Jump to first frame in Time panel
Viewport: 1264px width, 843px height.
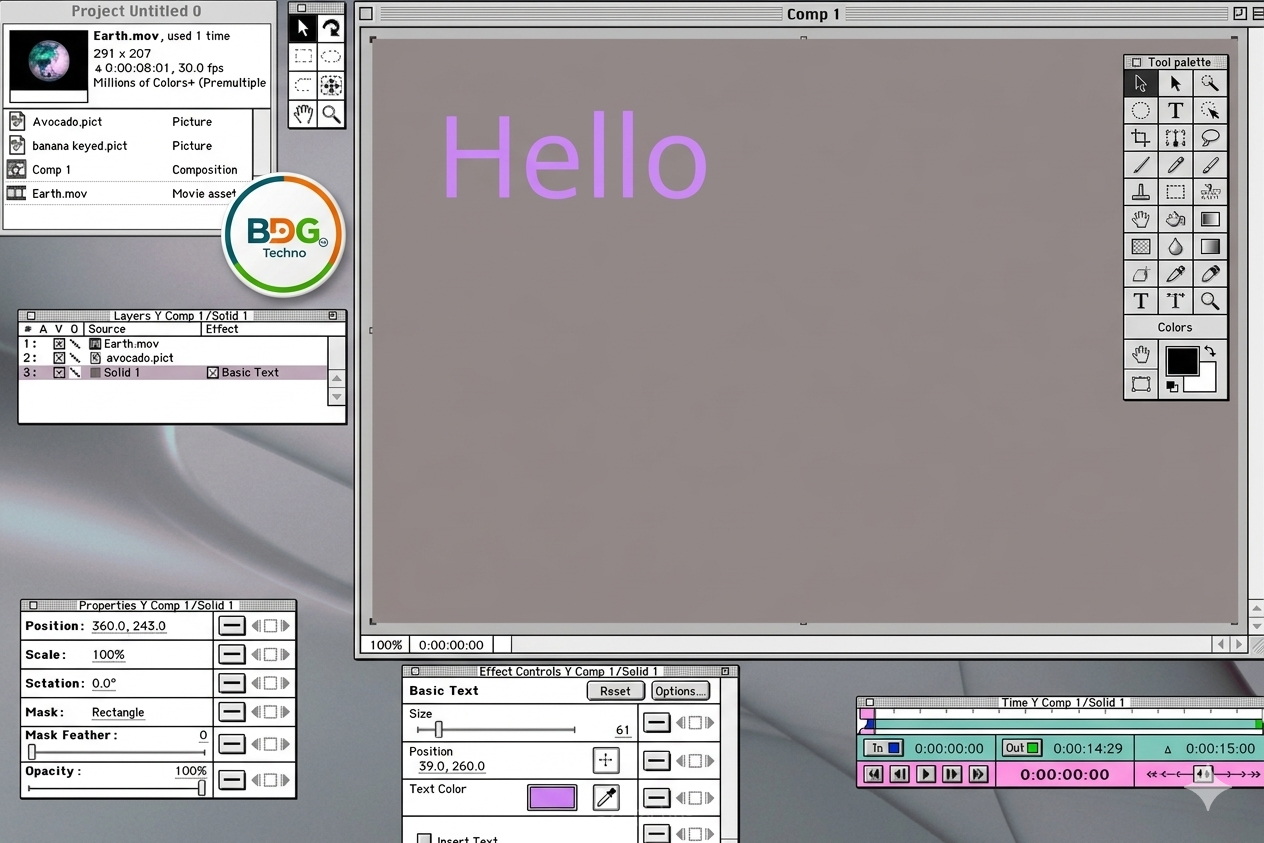click(x=873, y=774)
